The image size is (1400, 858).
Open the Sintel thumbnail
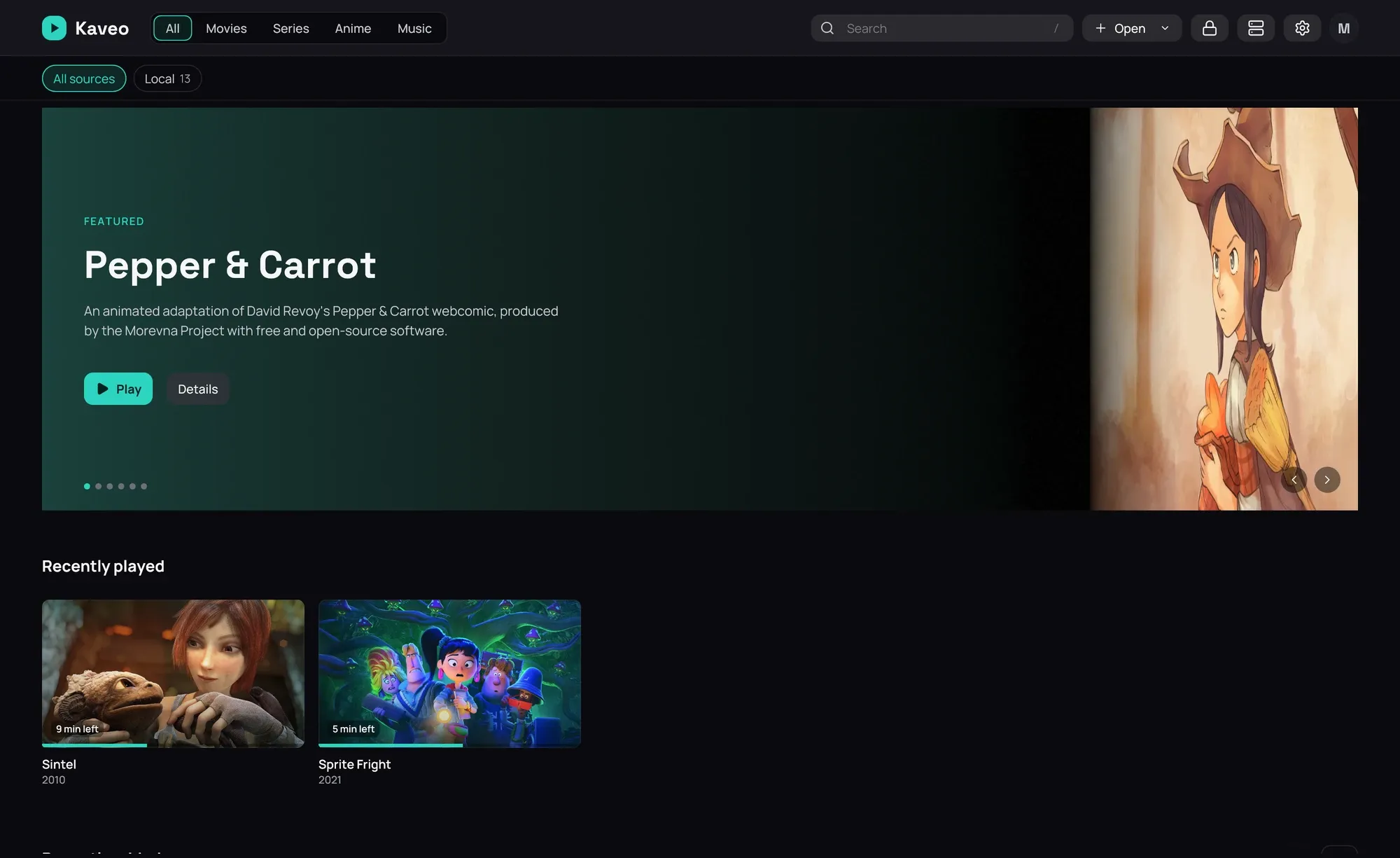(x=173, y=673)
